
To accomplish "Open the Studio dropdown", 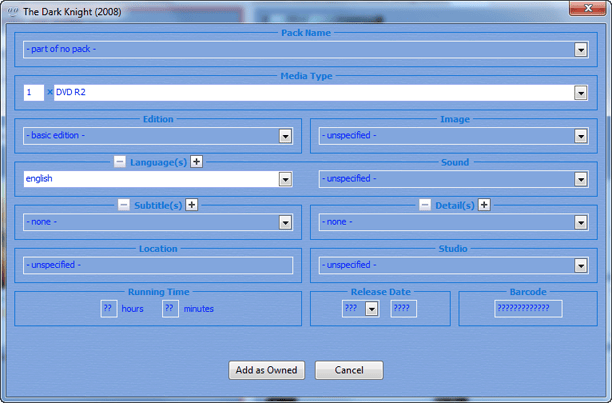I will click(581, 266).
